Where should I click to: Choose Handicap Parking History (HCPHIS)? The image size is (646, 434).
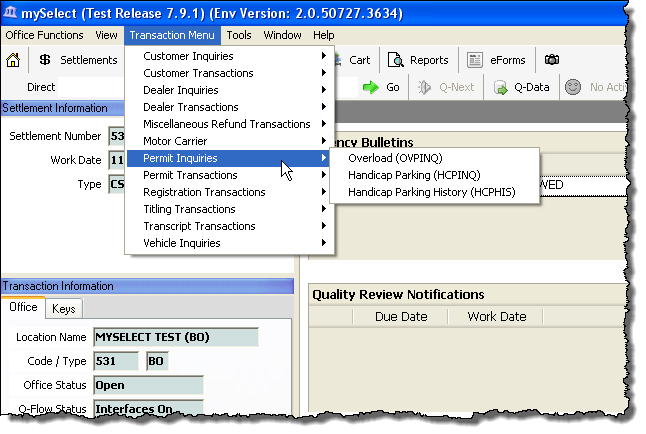(x=431, y=192)
